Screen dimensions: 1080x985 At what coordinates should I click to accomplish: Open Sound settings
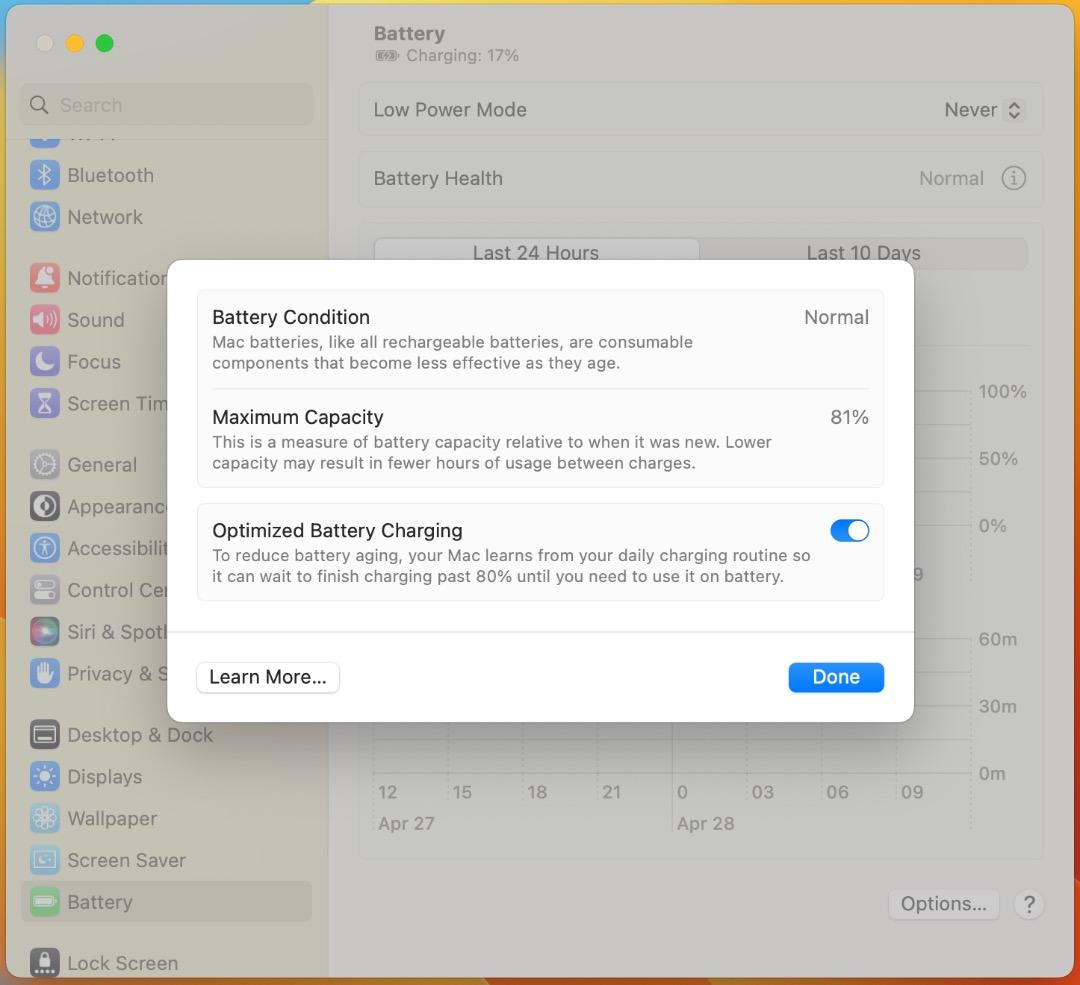click(96, 320)
